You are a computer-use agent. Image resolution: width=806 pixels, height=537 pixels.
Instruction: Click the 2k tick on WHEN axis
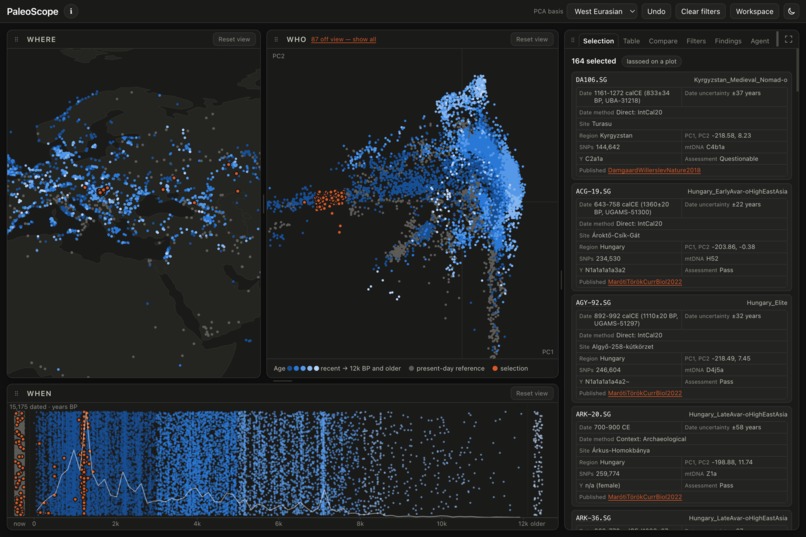(x=116, y=524)
